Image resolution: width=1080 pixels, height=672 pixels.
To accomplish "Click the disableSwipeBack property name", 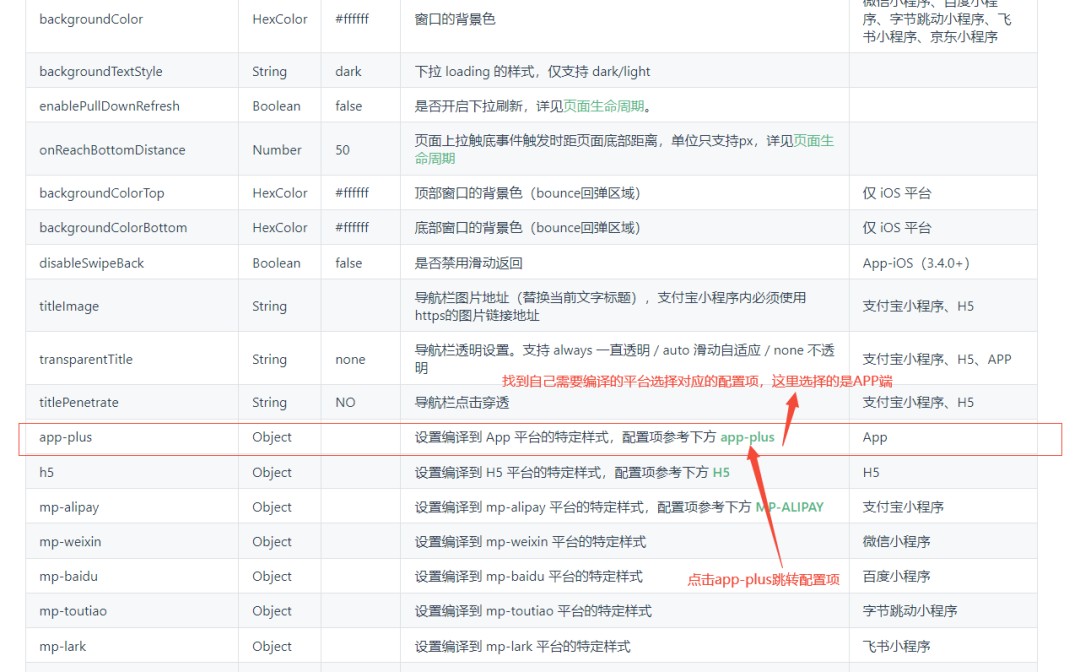I will [x=94, y=262].
